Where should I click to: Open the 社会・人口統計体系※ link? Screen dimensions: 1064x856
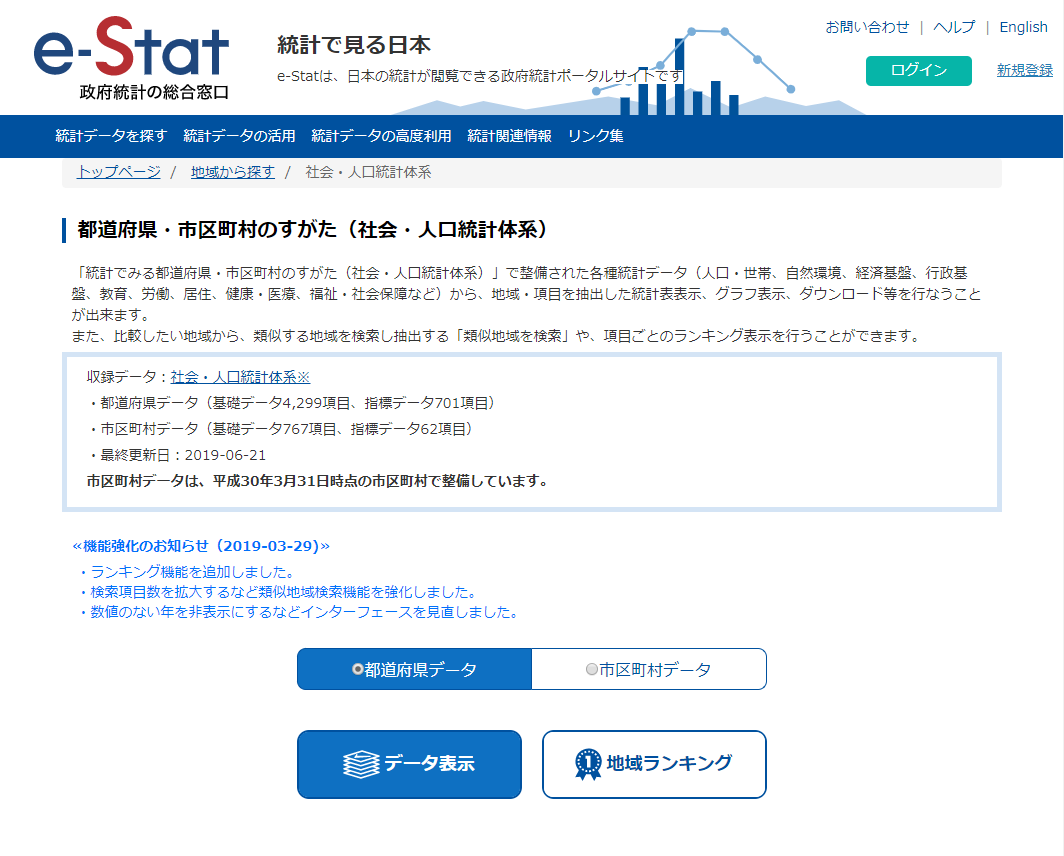tap(240, 377)
